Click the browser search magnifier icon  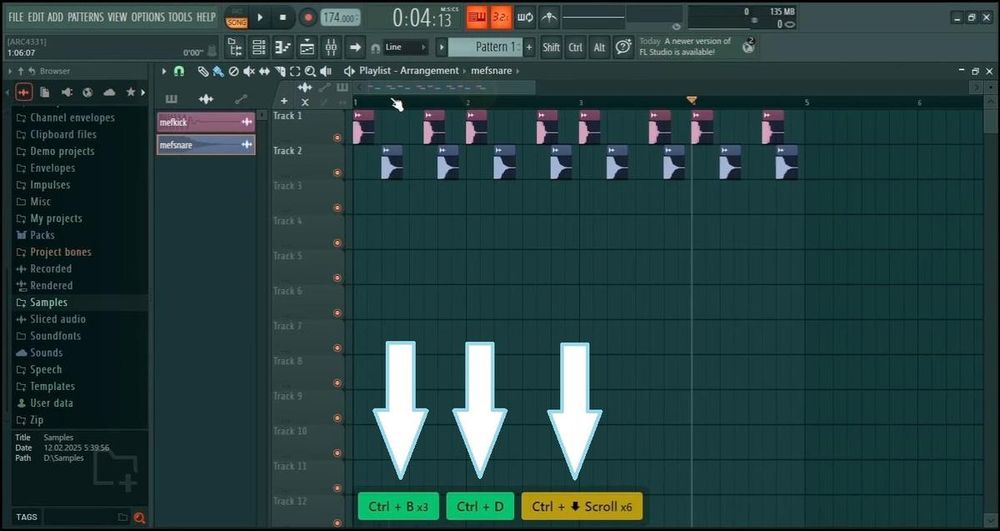pyautogui.click(x=139, y=518)
